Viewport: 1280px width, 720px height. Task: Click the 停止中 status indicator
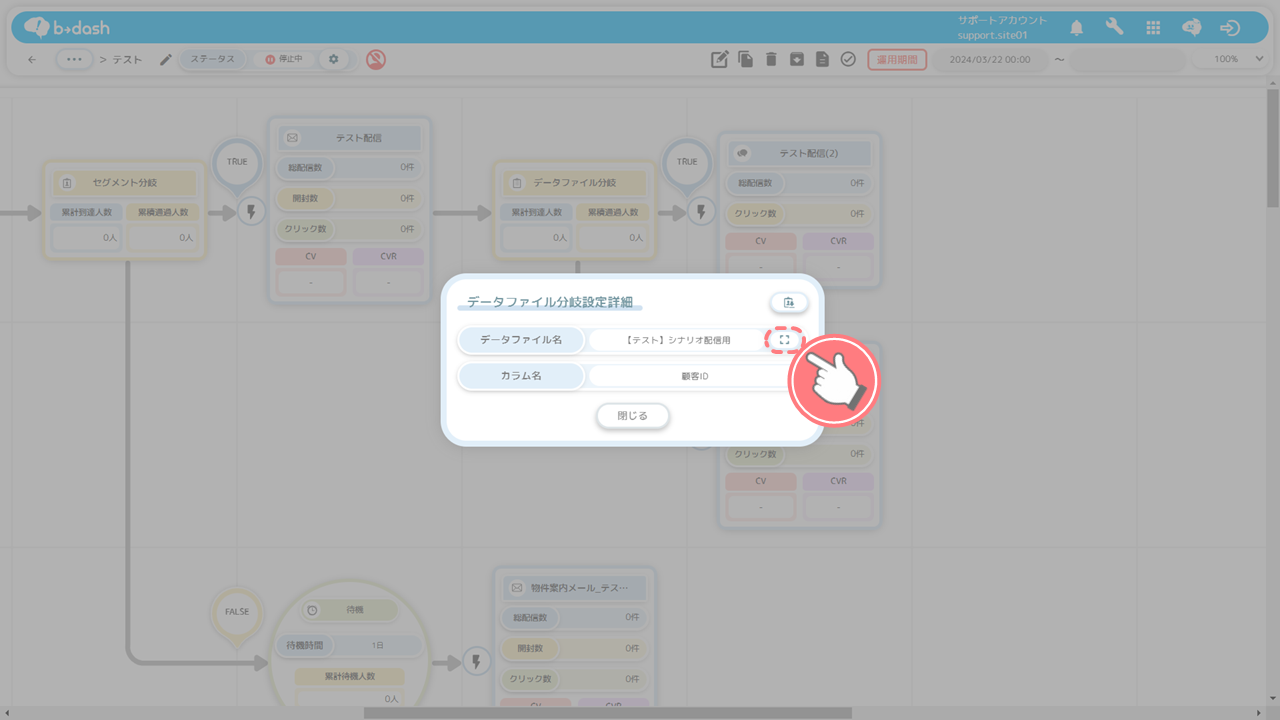coord(284,59)
